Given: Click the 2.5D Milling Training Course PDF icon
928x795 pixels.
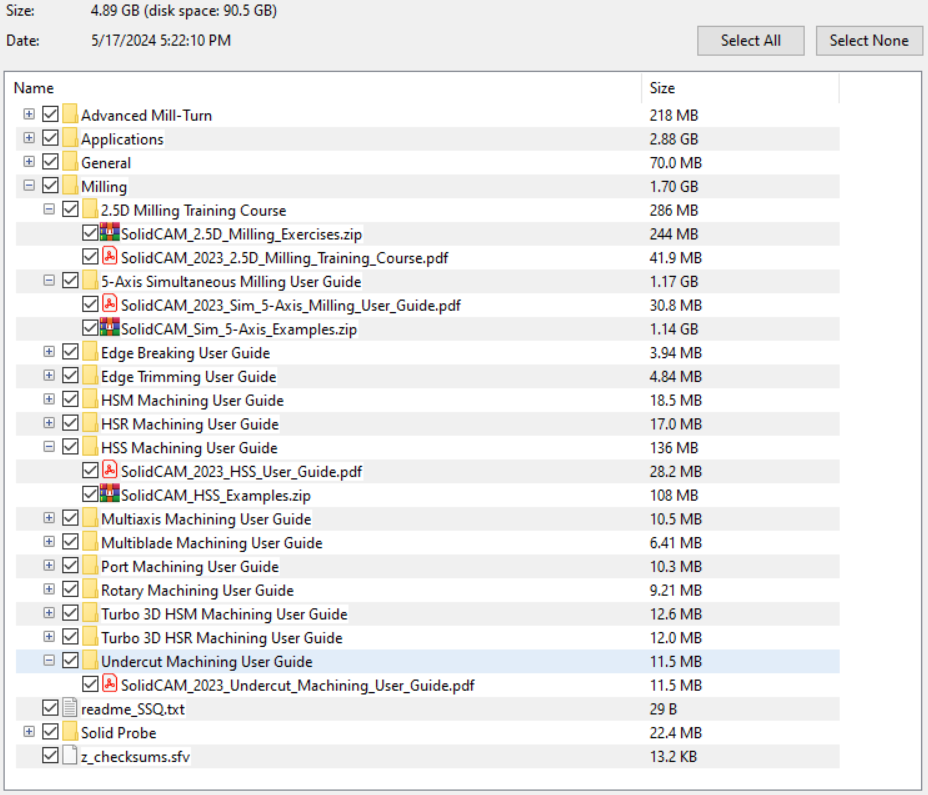Looking at the screenshot, I should 109,256.
